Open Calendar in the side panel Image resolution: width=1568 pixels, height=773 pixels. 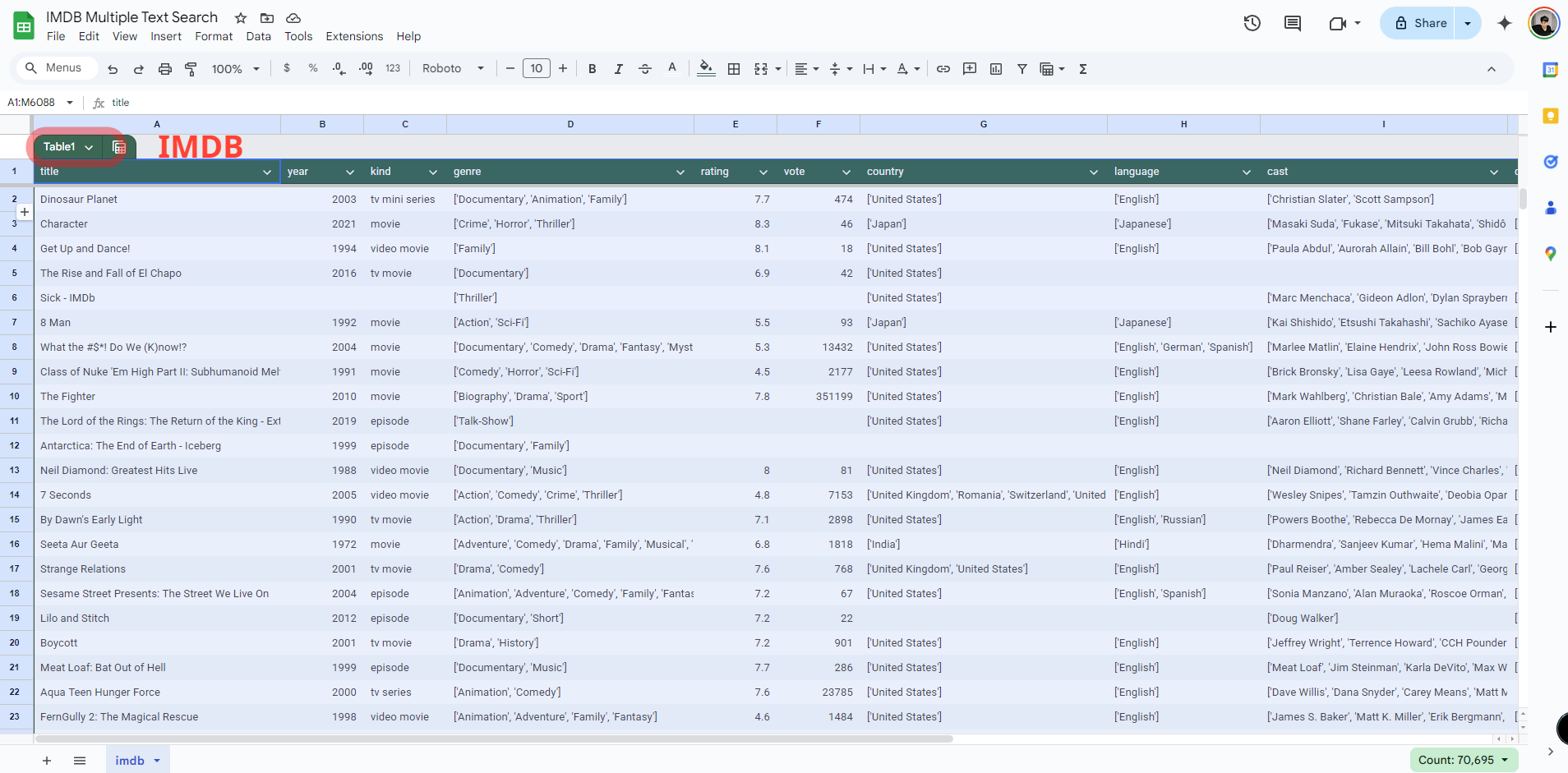(x=1550, y=70)
